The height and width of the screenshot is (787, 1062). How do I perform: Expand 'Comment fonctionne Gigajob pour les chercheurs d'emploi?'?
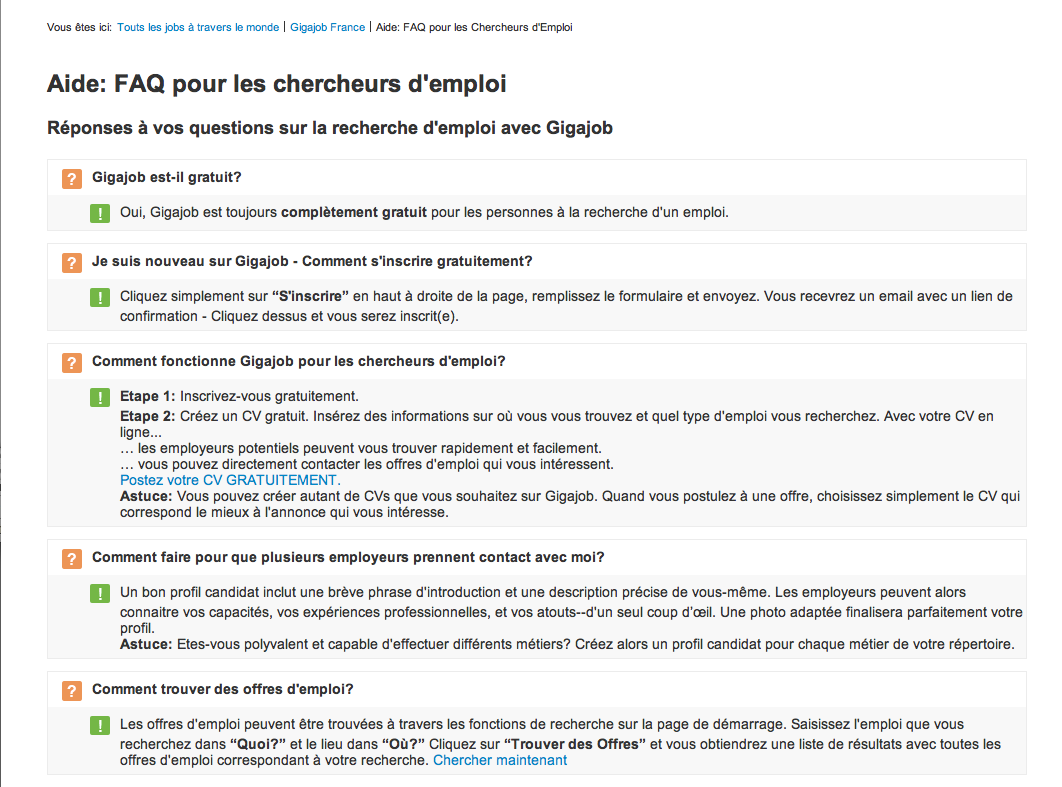299,362
